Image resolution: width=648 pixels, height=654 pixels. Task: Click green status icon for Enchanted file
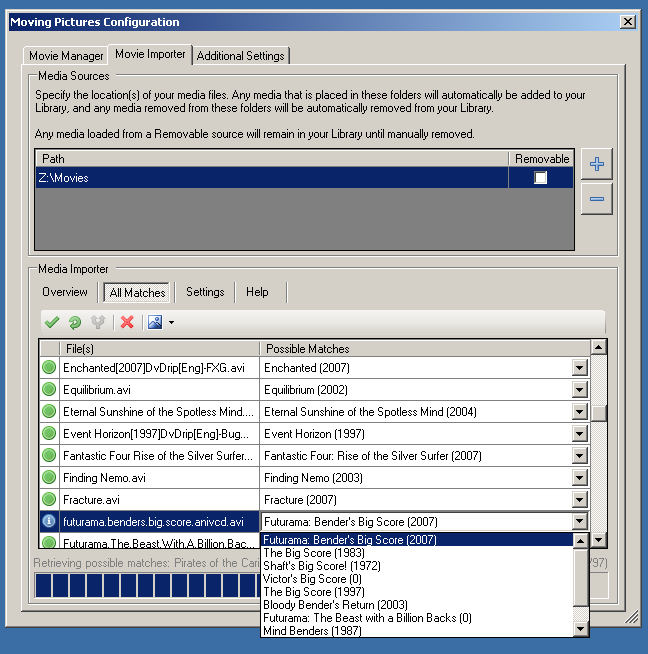tap(48, 368)
